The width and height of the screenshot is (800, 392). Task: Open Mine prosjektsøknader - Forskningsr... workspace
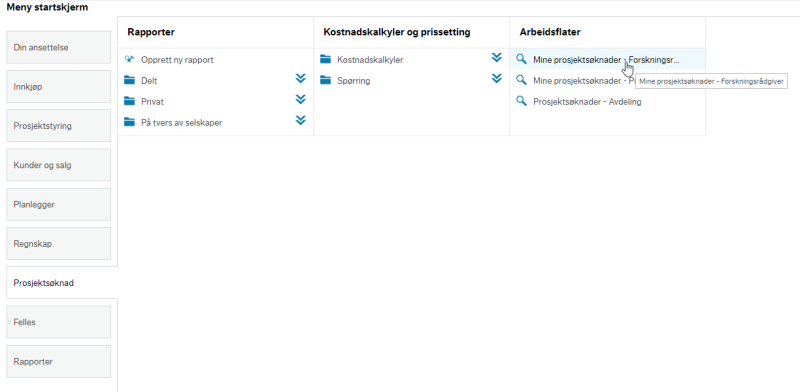pos(606,60)
